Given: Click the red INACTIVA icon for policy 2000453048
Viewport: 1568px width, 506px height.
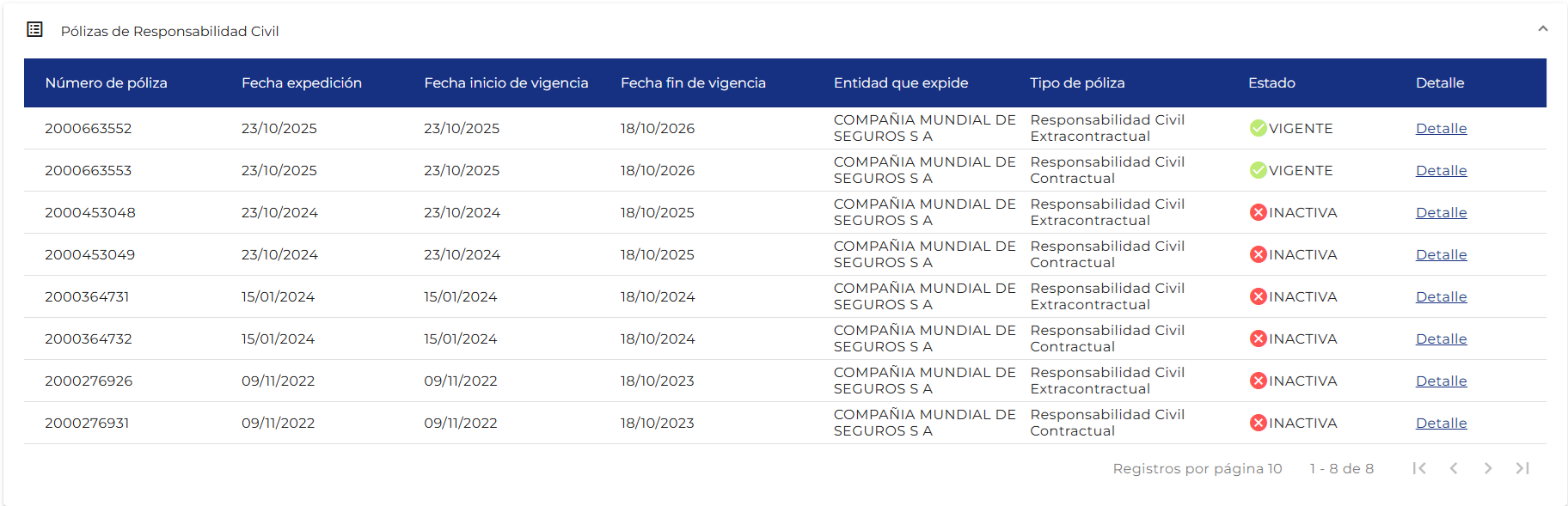Looking at the screenshot, I should (1258, 212).
